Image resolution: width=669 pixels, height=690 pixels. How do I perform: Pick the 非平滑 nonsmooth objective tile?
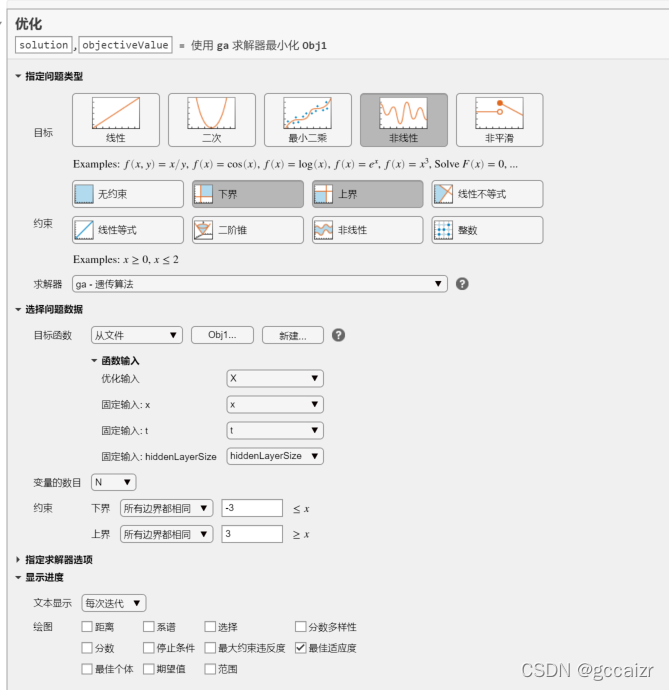(500, 120)
